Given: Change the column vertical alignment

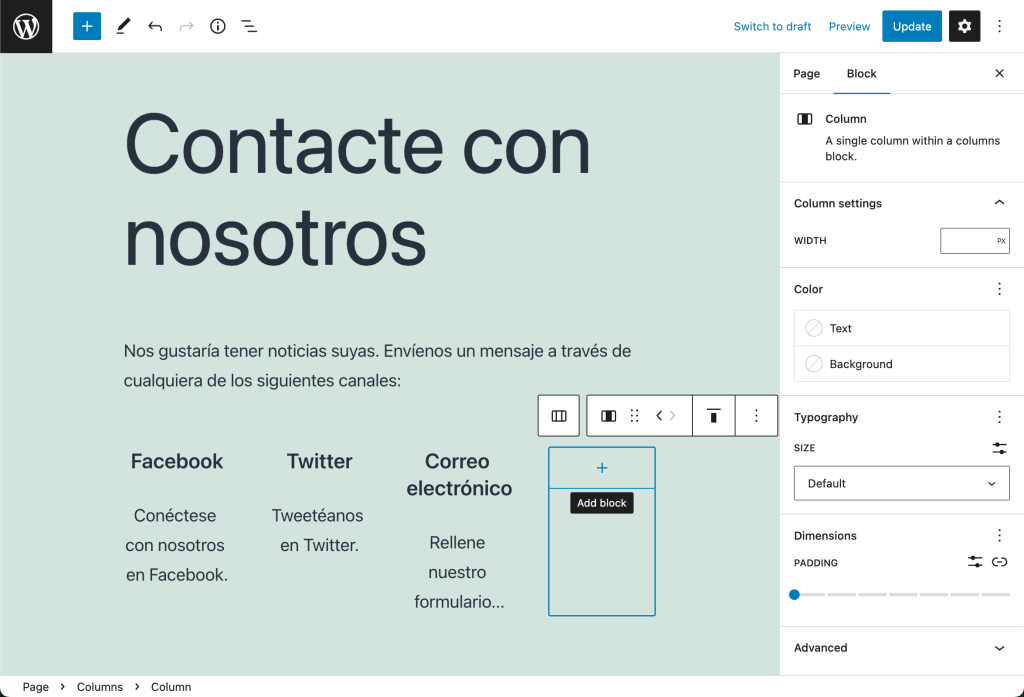Looking at the screenshot, I should [x=713, y=415].
